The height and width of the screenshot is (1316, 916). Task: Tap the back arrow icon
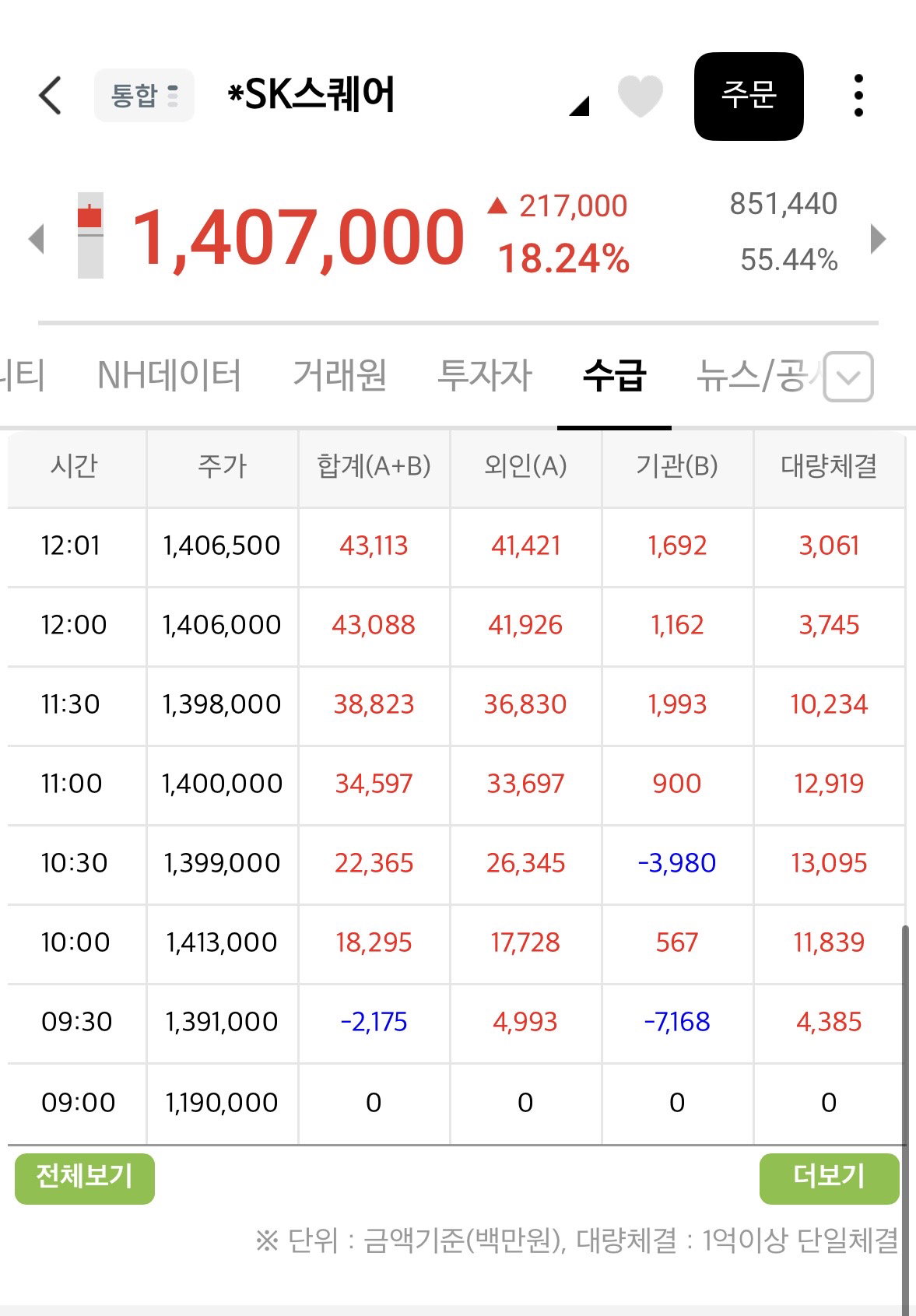[x=50, y=96]
